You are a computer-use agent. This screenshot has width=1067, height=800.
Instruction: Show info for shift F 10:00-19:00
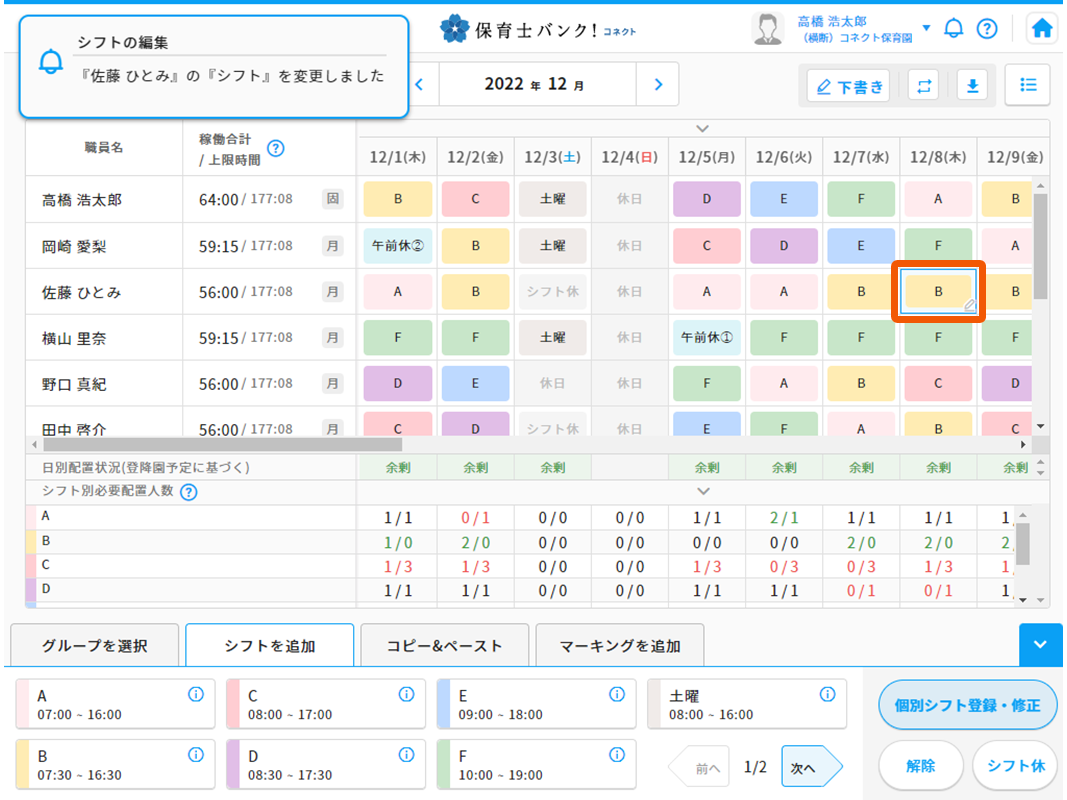point(617,754)
